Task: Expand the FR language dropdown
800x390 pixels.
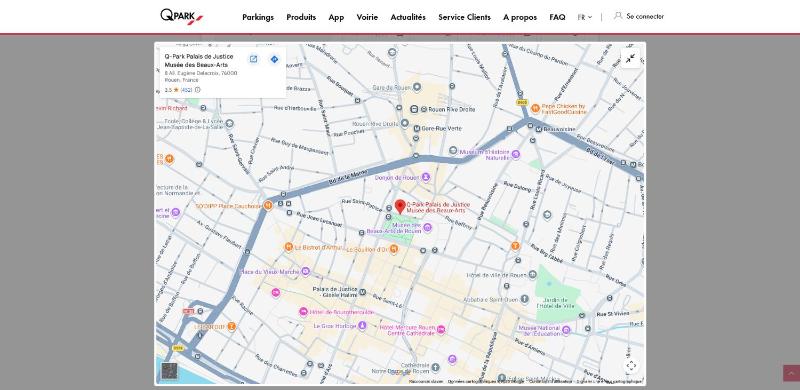Action: (x=585, y=17)
